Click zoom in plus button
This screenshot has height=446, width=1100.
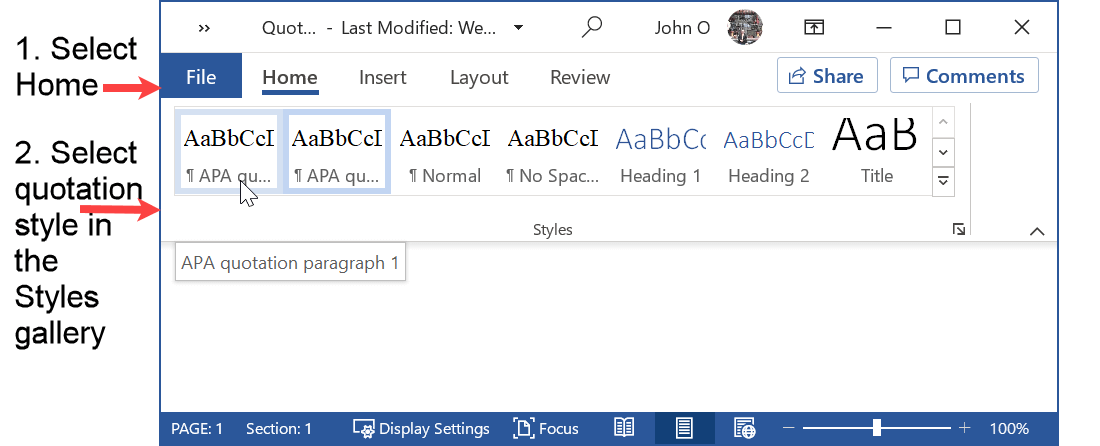965,428
